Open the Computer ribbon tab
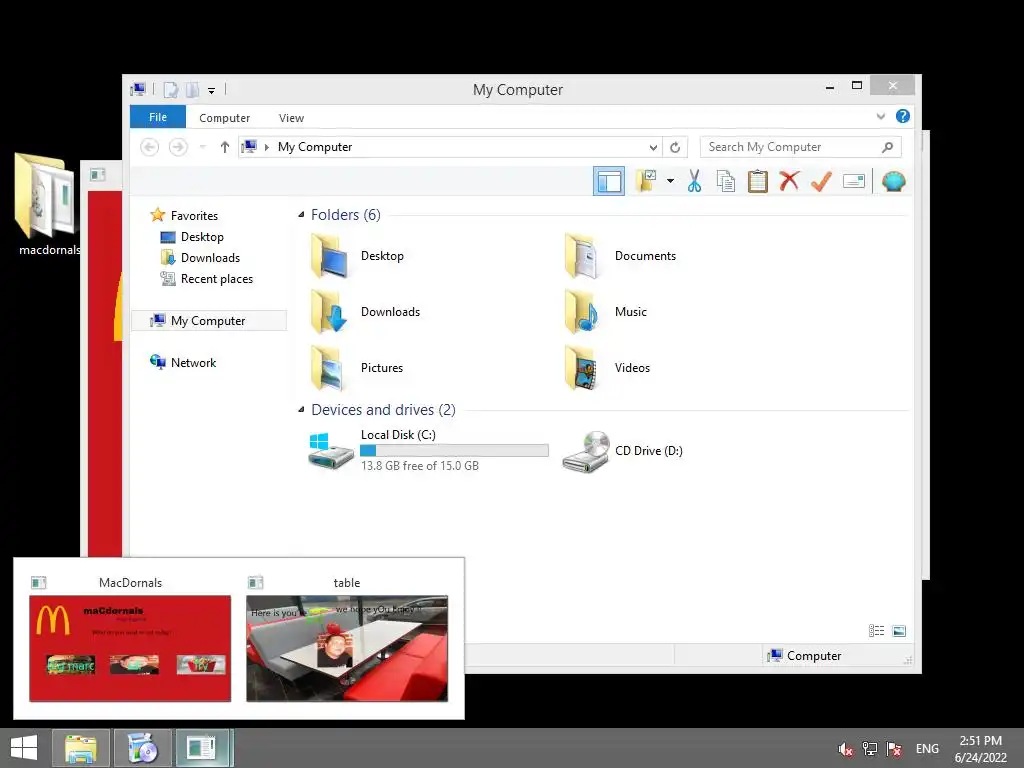Viewport: 1024px width, 768px height. point(224,118)
